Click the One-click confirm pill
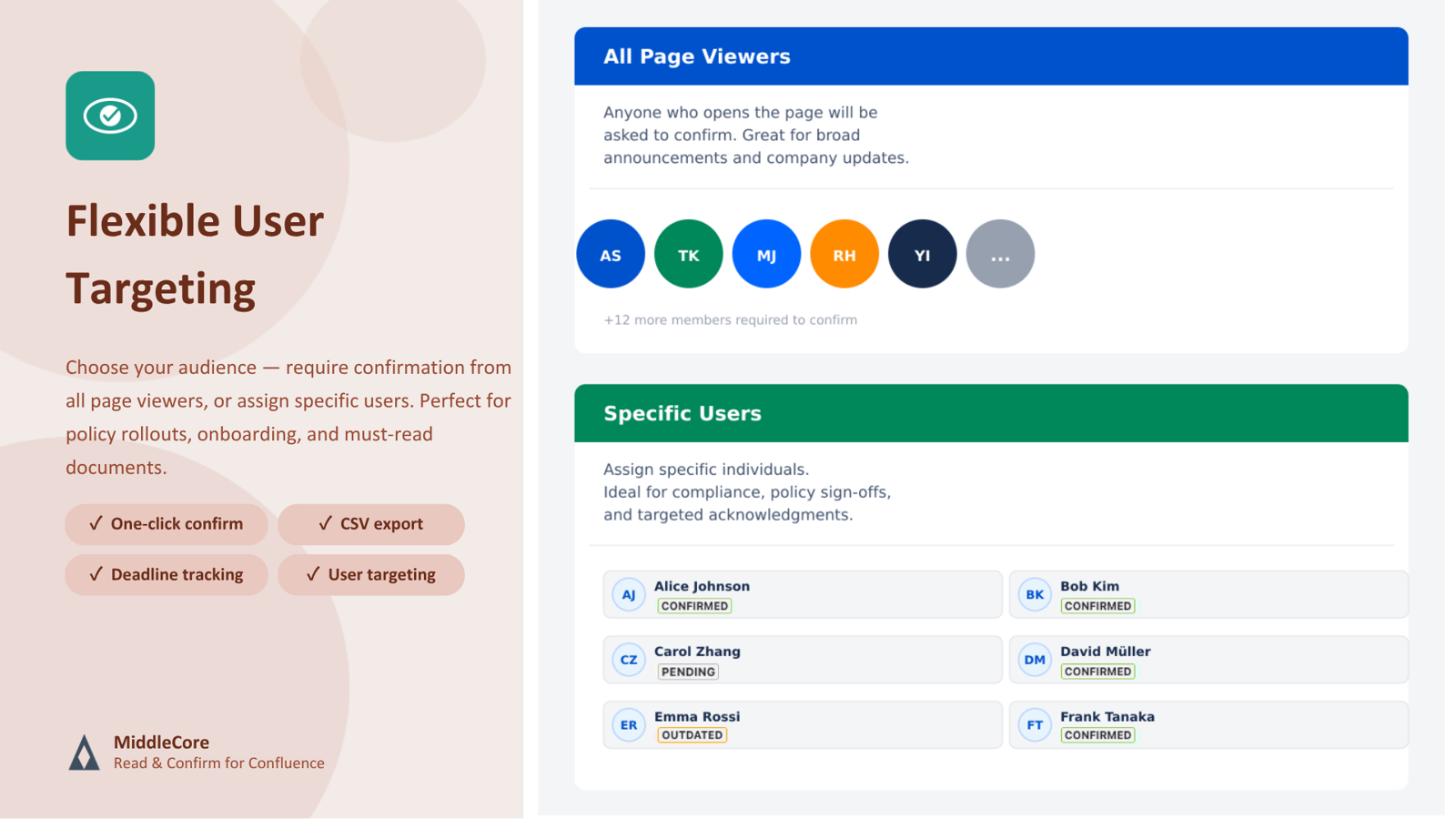This screenshot has height=819, width=1456. tap(167, 524)
